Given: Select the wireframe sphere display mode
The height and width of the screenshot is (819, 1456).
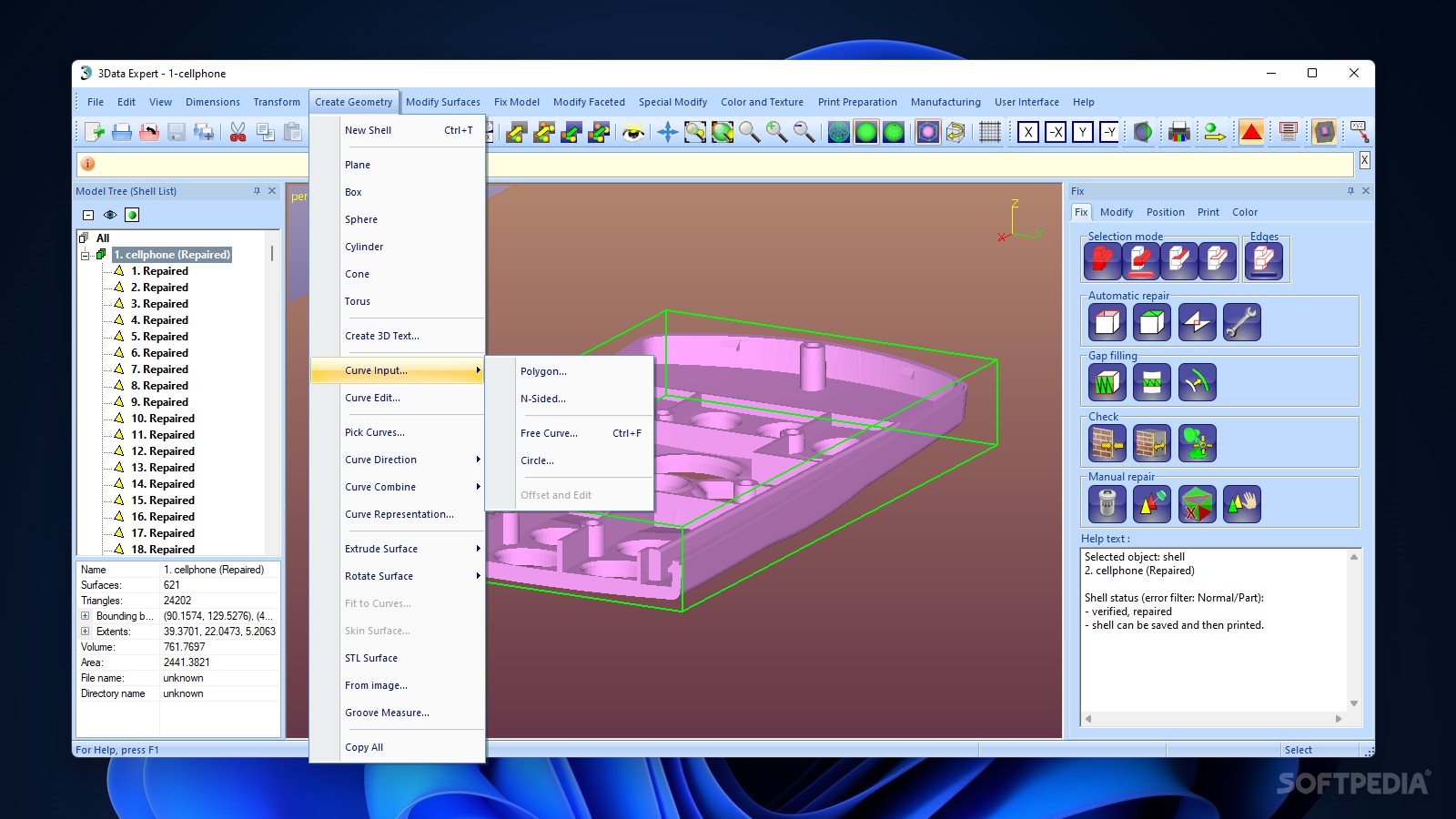Looking at the screenshot, I should click(839, 133).
